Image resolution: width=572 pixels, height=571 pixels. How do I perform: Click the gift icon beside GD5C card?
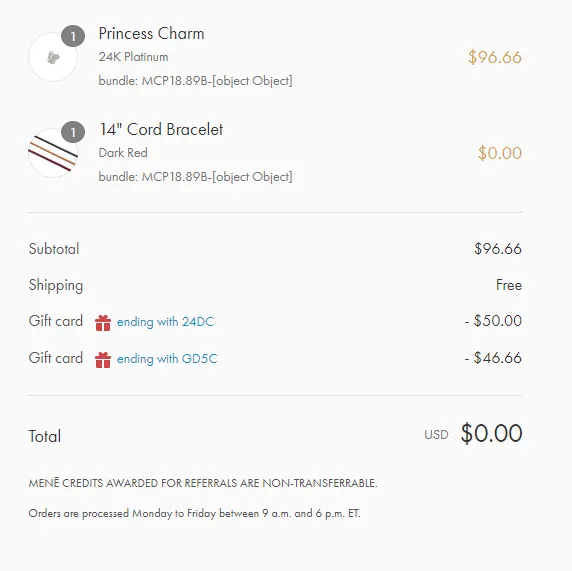(x=103, y=360)
